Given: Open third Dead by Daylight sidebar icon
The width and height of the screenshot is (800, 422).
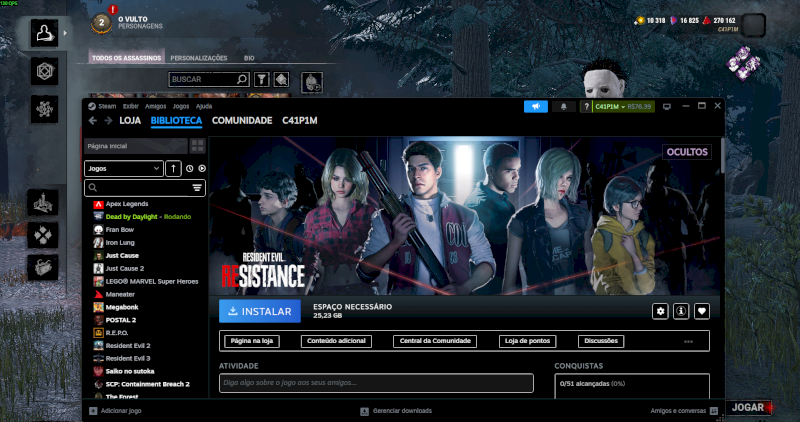Looking at the screenshot, I should [x=44, y=109].
